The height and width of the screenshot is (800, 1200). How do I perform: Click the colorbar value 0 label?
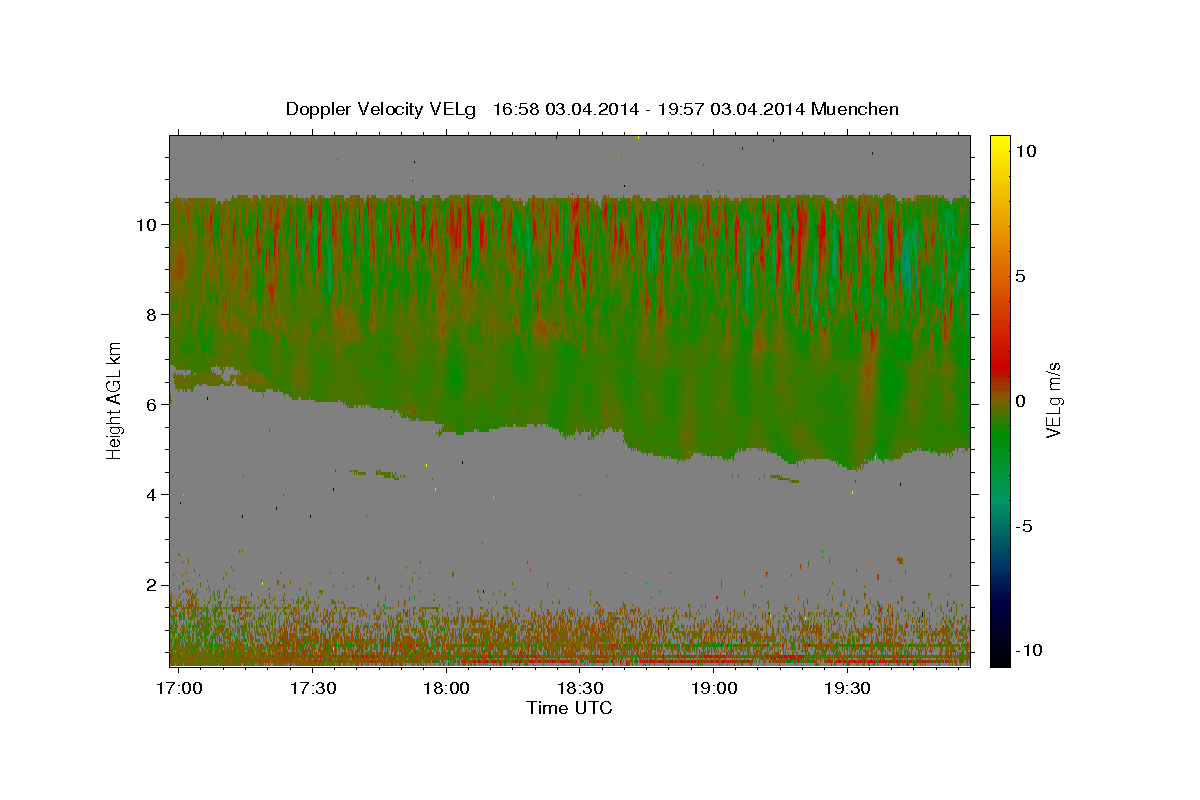(x=1021, y=401)
